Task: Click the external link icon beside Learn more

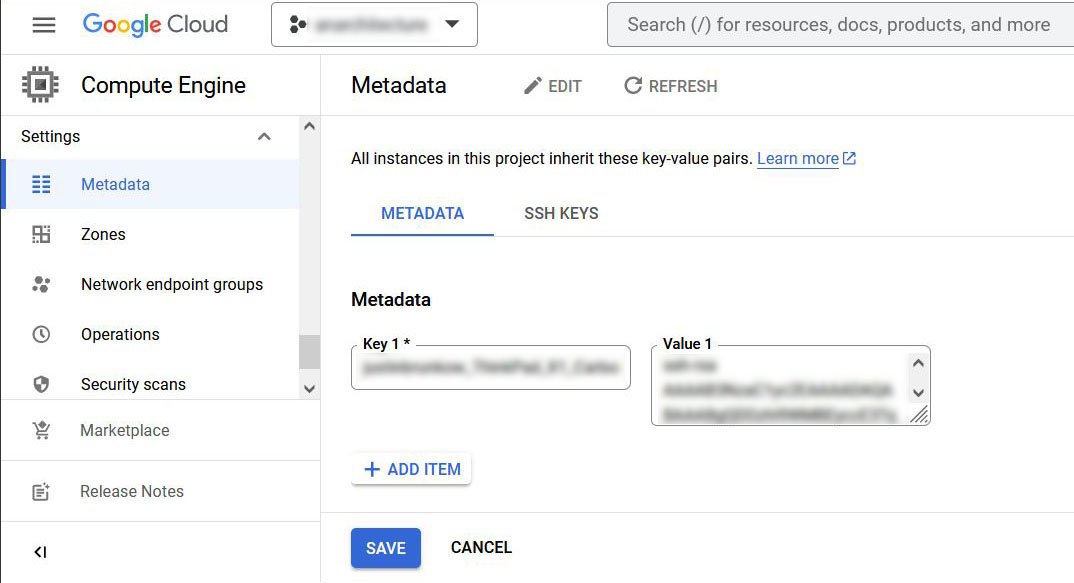Action: (x=849, y=158)
